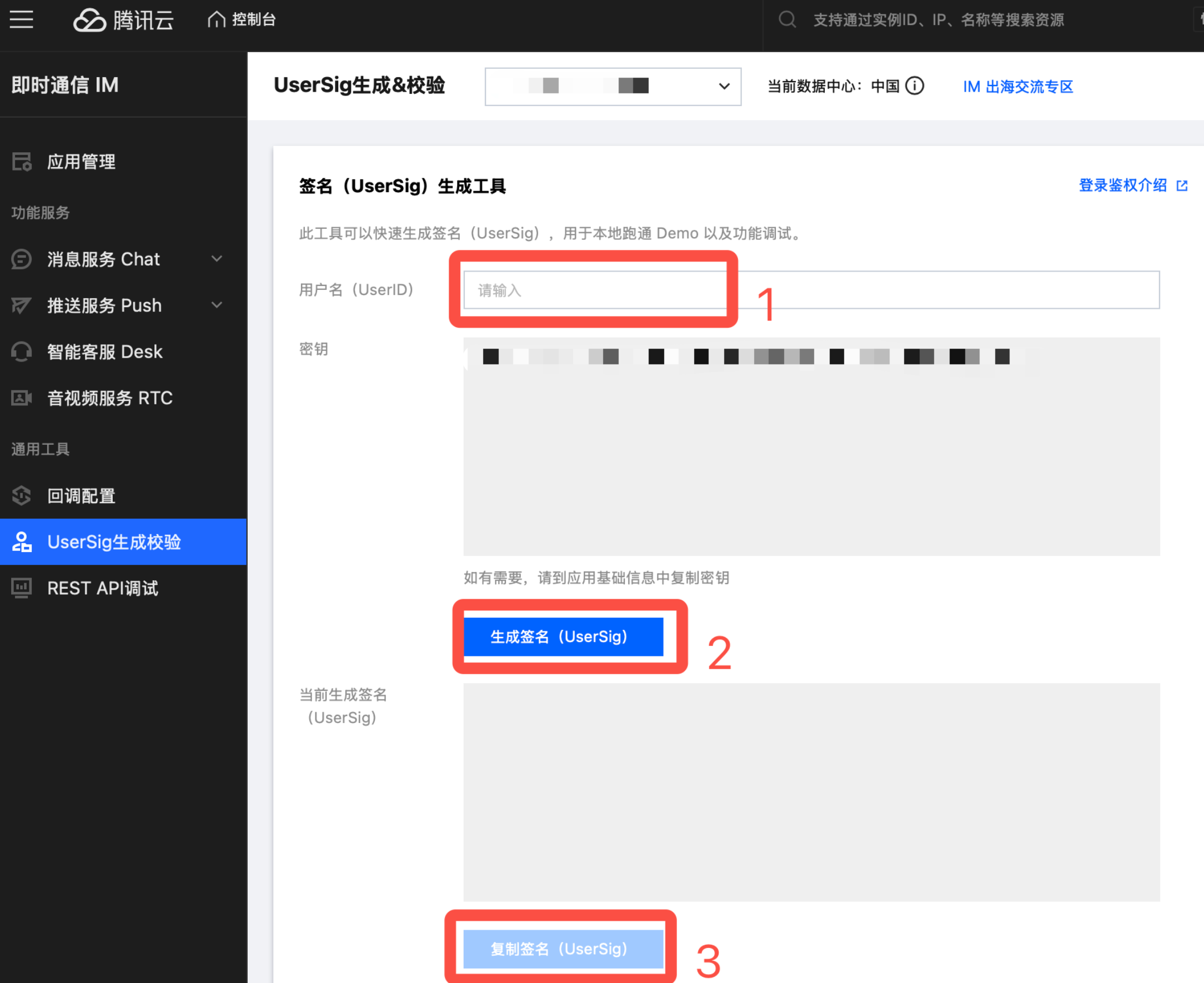This screenshot has width=1204, height=983.
Task: Open the IM 出海交流专区 link
Action: [x=1018, y=87]
